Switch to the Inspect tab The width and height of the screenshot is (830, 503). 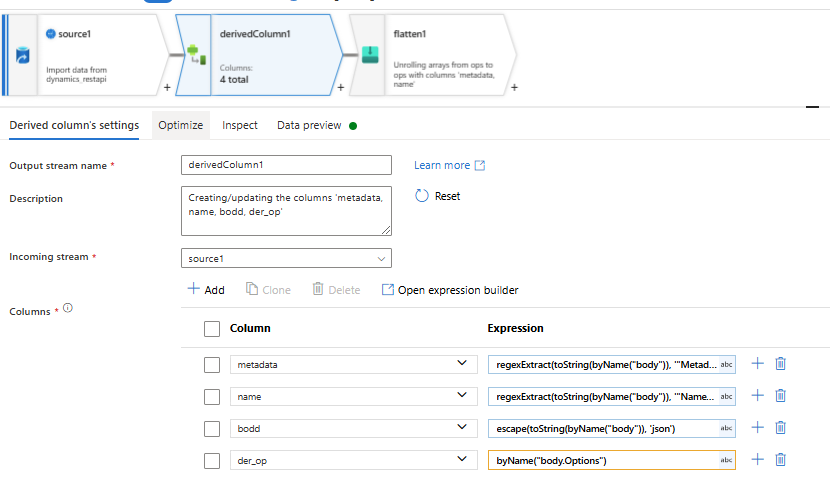[240, 125]
